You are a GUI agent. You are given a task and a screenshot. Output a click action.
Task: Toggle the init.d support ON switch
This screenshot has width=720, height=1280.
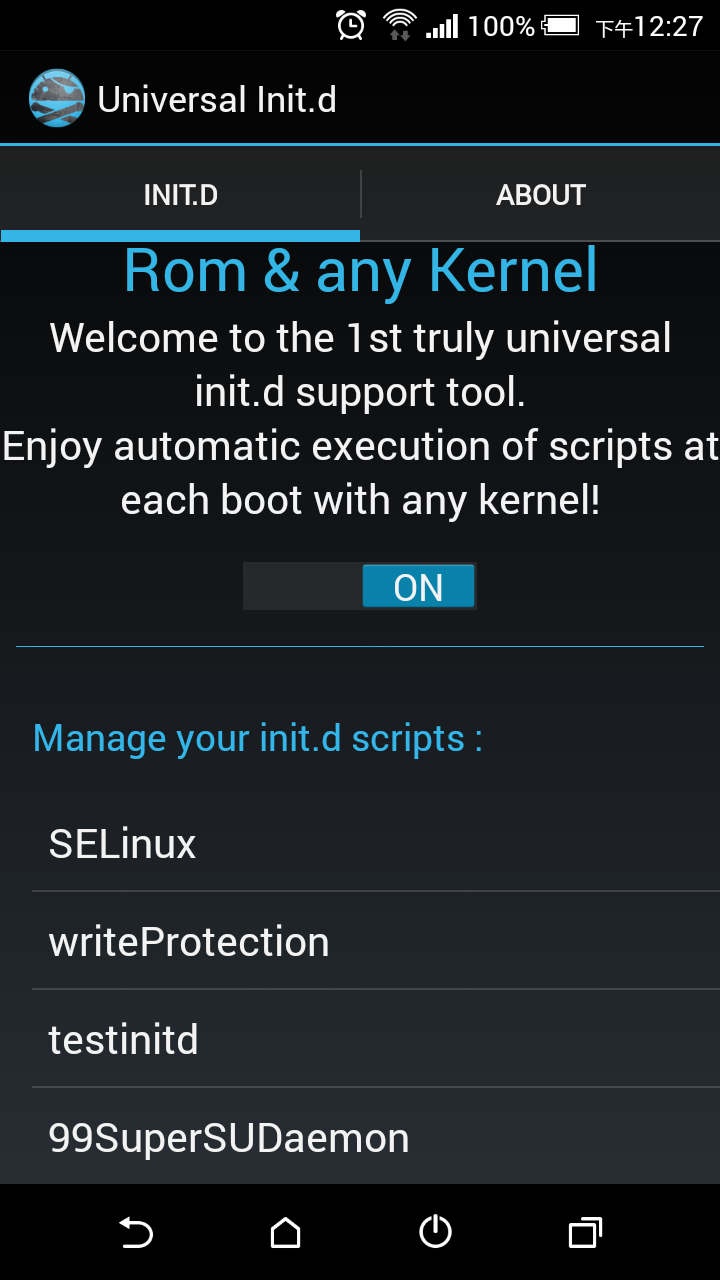pyautogui.click(x=360, y=587)
